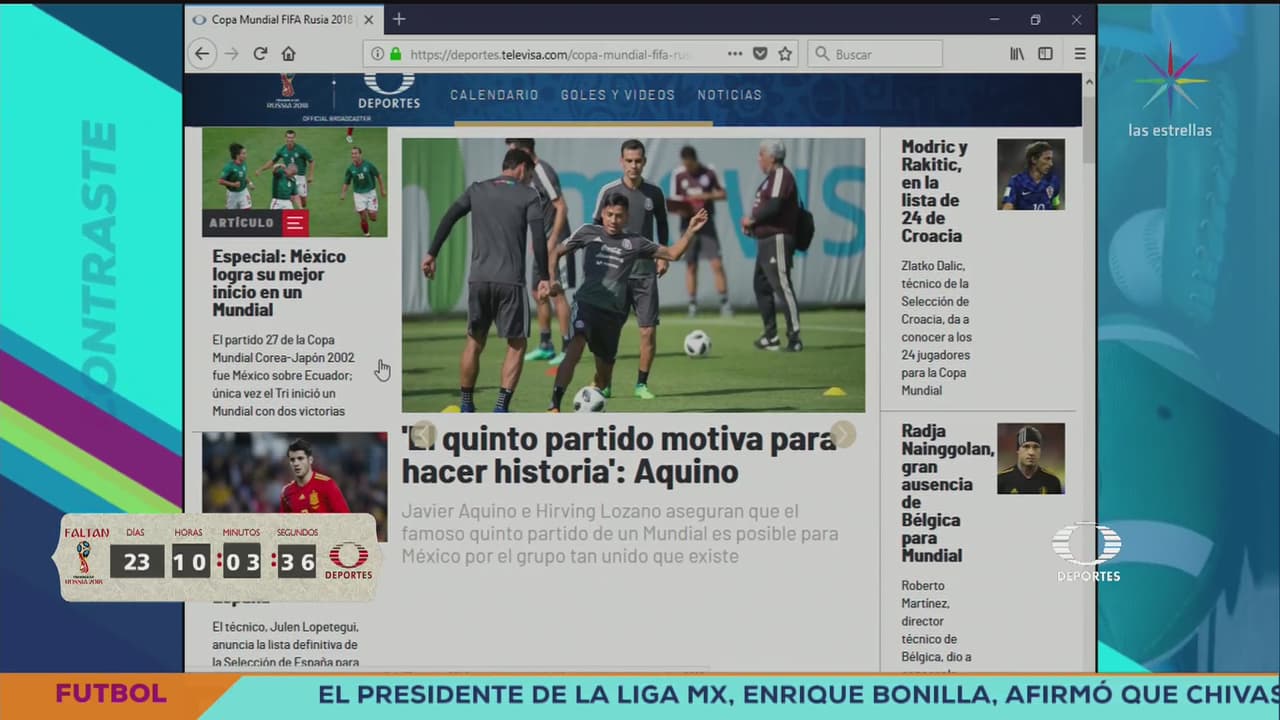Go to the browser home icon

[x=288, y=54]
